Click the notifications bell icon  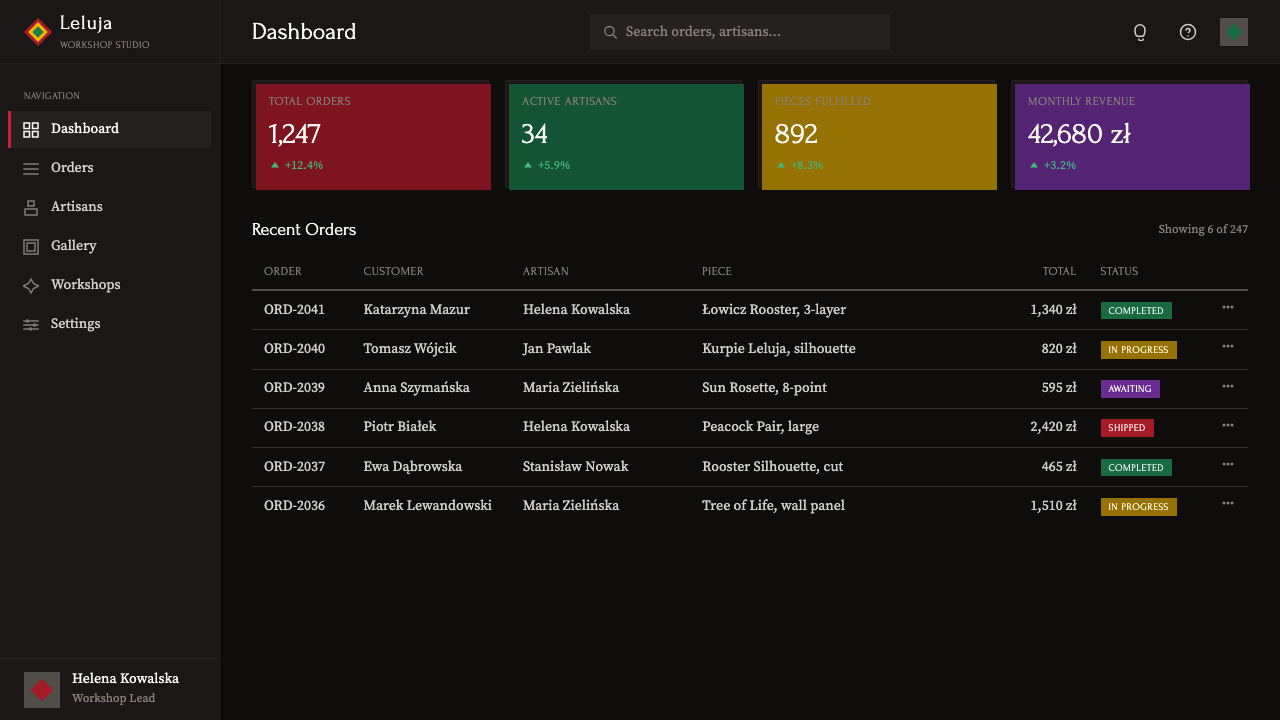(1140, 32)
